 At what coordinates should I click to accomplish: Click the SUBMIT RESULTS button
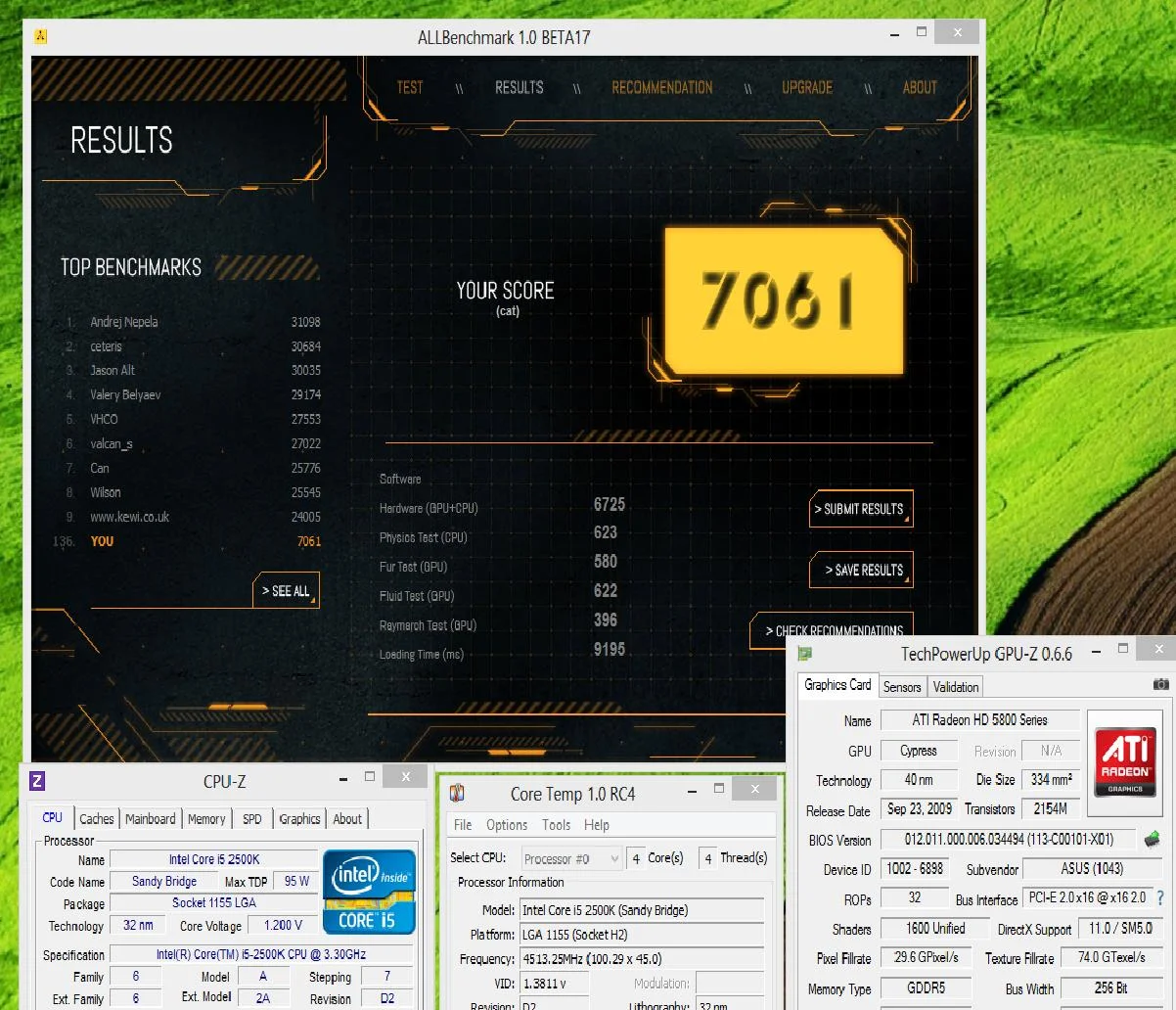862,509
